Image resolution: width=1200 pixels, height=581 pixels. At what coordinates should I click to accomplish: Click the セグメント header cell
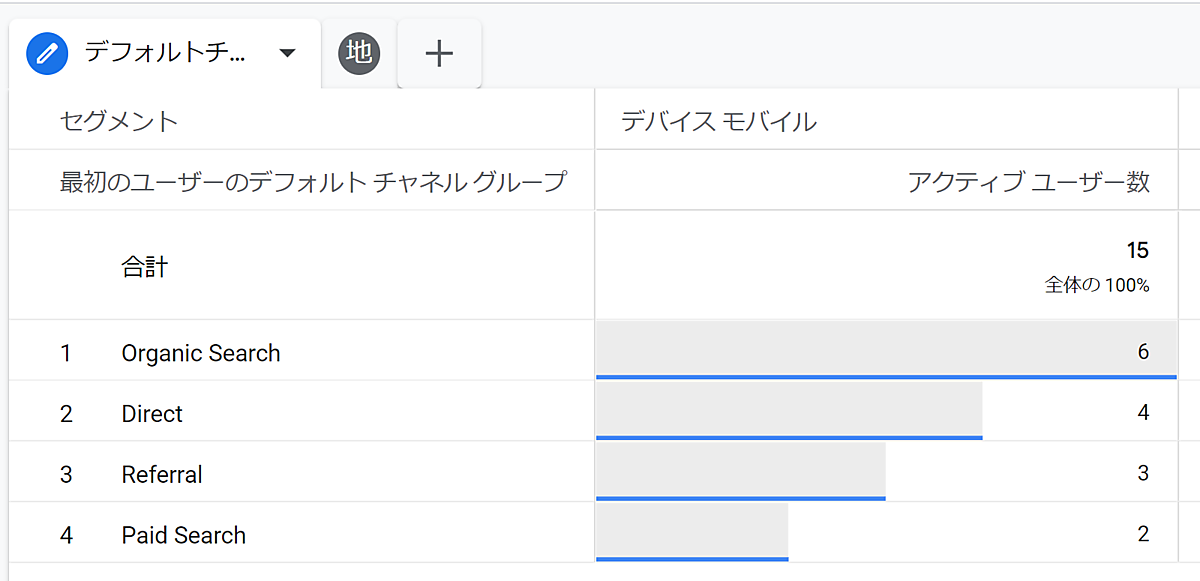pyautogui.click(x=119, y=122)
